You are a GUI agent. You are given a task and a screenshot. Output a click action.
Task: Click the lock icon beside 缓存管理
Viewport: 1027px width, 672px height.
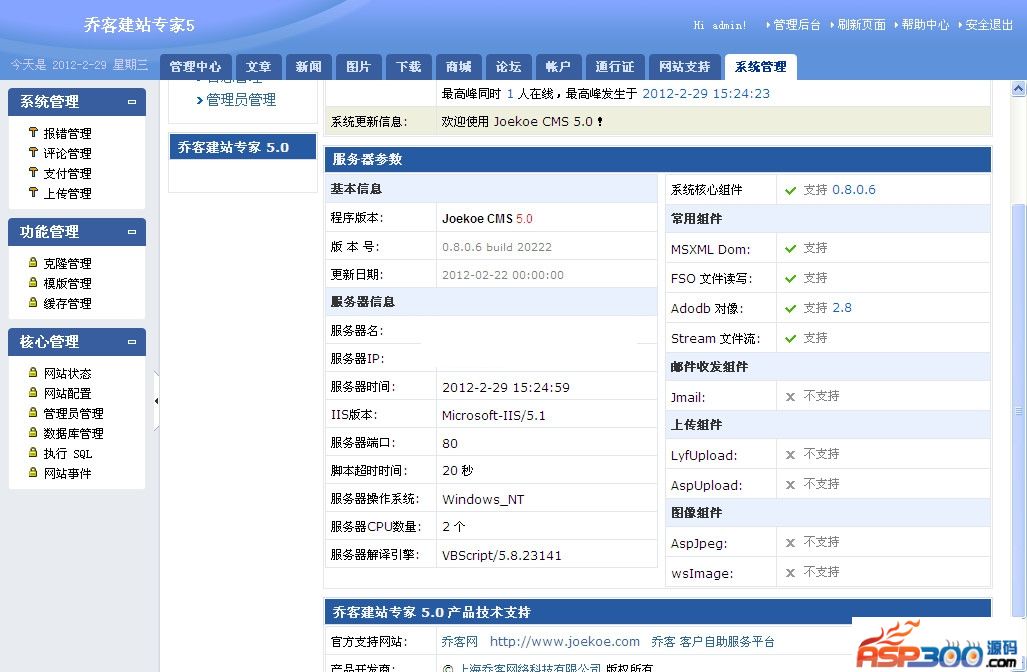coord(33,302)
